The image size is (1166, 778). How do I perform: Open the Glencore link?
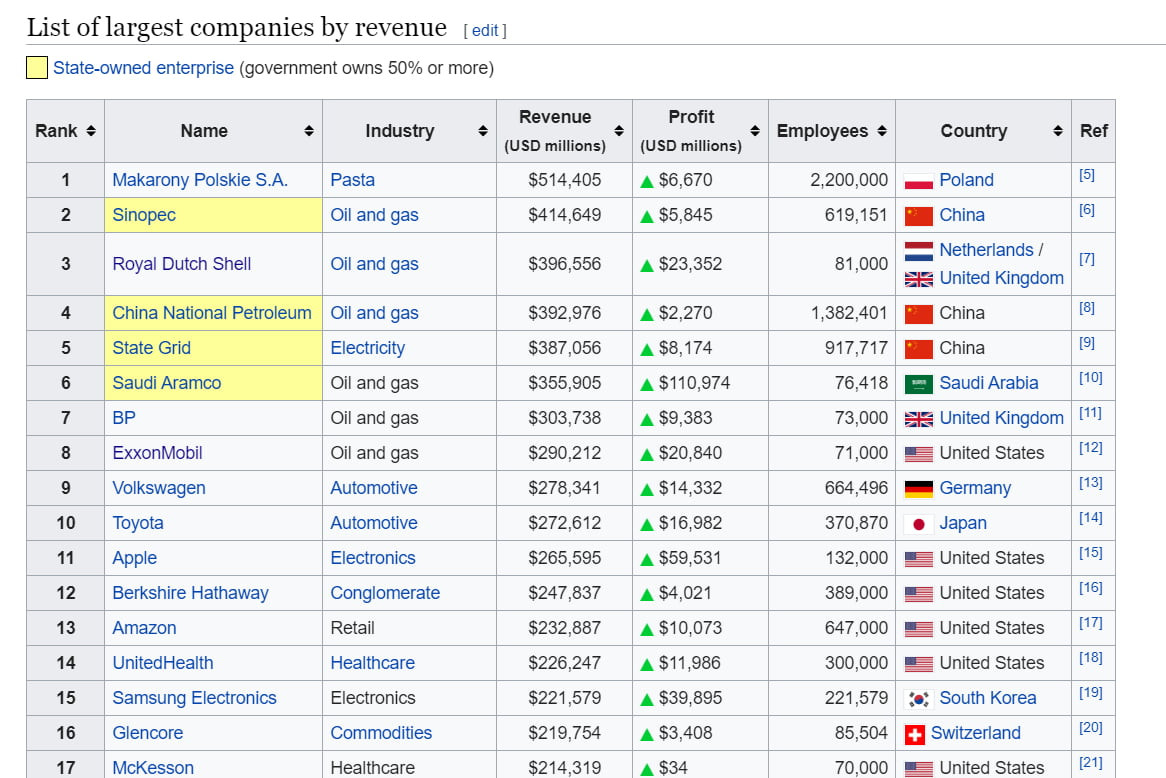click(147, 733)
